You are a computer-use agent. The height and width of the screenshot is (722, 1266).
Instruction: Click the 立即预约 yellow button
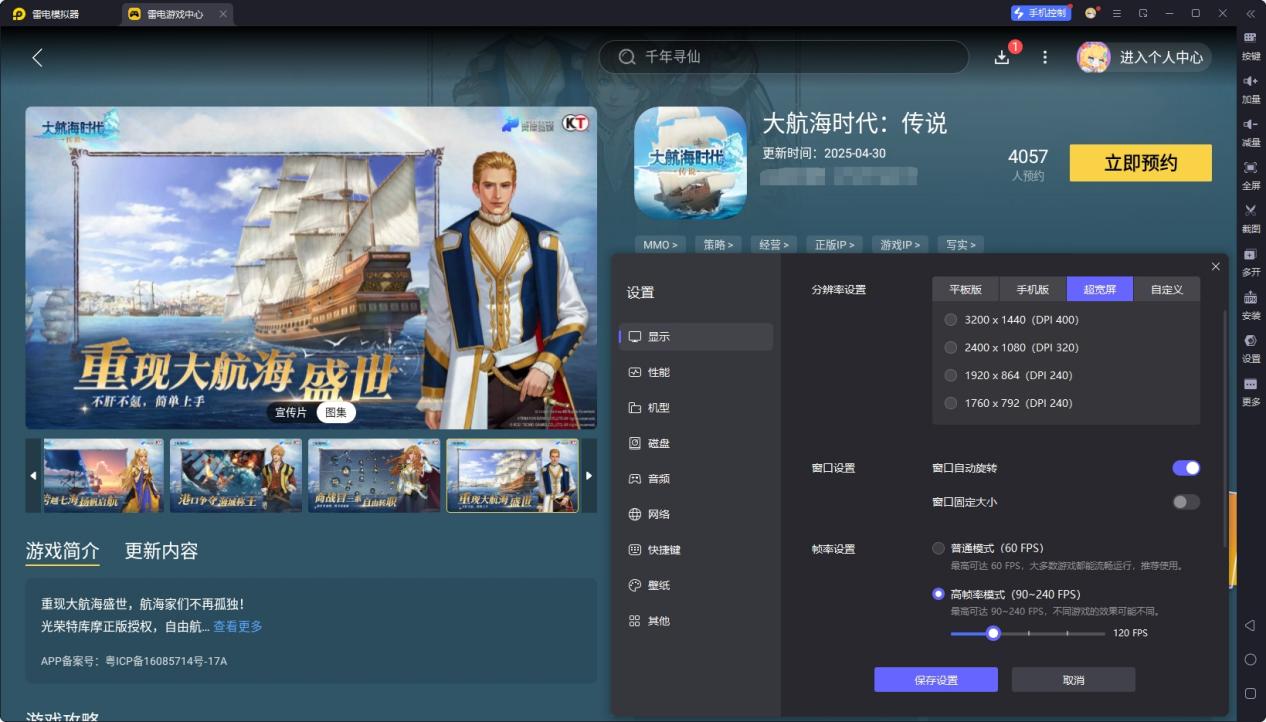1140,163
